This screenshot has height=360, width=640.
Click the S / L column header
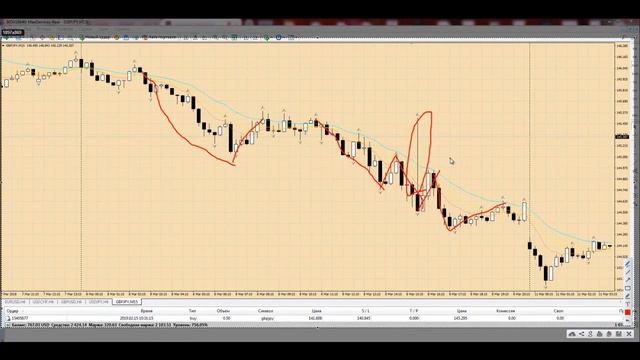click(x=365, y=311)
